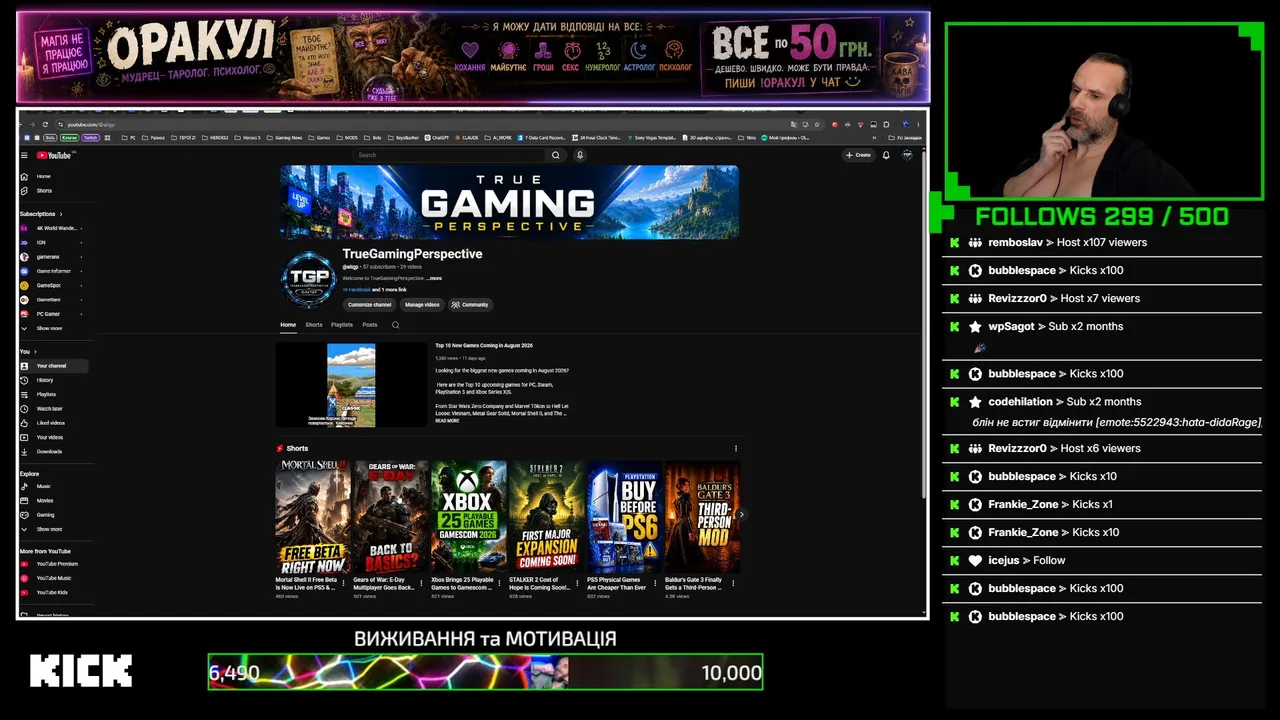Image resolution: width=1280 pixels, height=720 pixels.
Task: Open Gaming under Explore
Action: click(x=52, y=515)
